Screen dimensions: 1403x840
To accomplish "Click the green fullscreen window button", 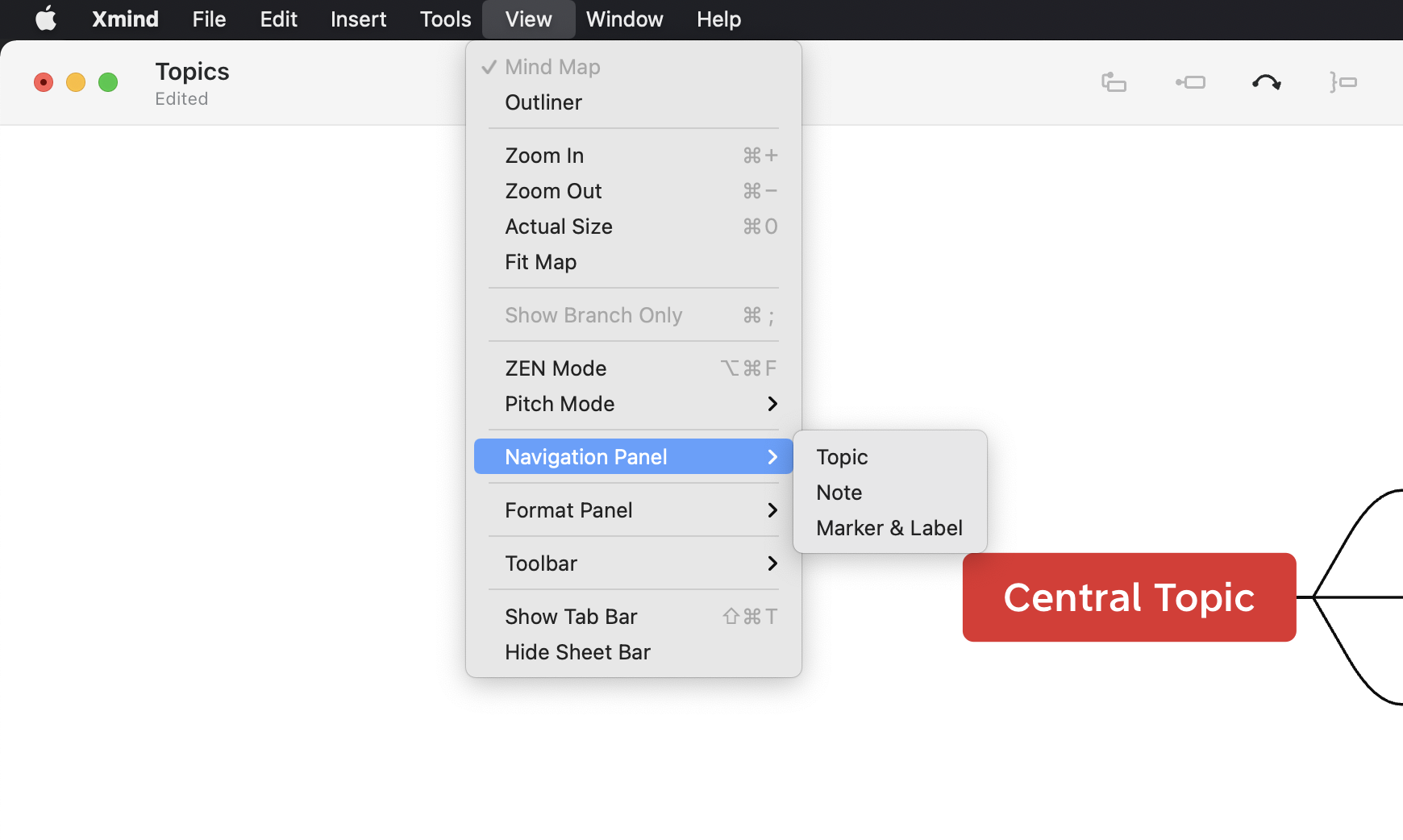I will click(x=108, y=82).
